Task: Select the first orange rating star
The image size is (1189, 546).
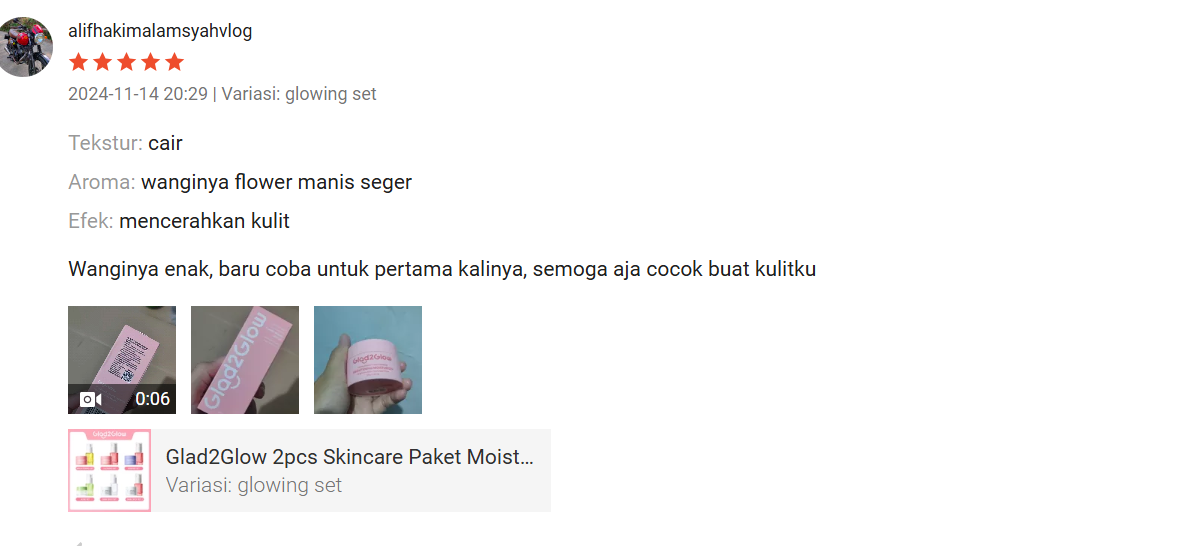Action: pos(78,62)
